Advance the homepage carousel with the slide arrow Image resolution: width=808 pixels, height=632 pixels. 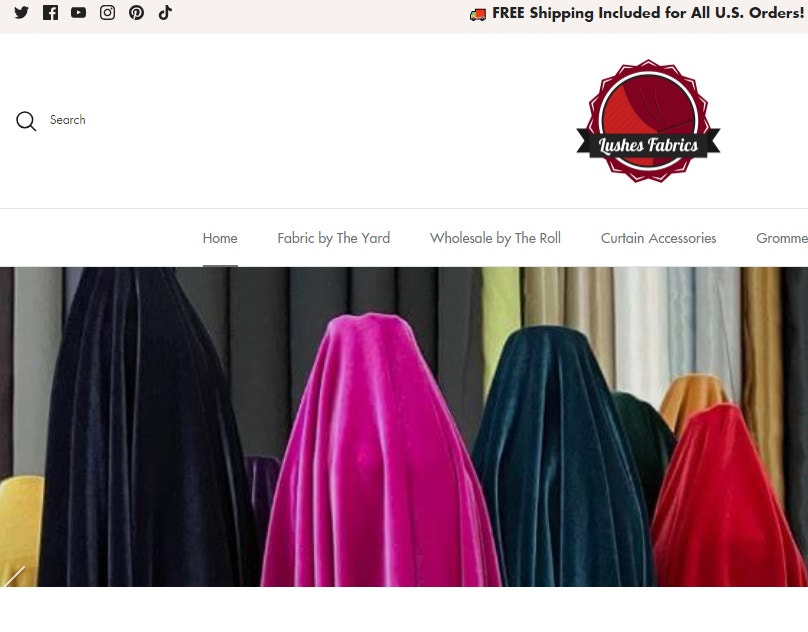click(x=14, y=576)
